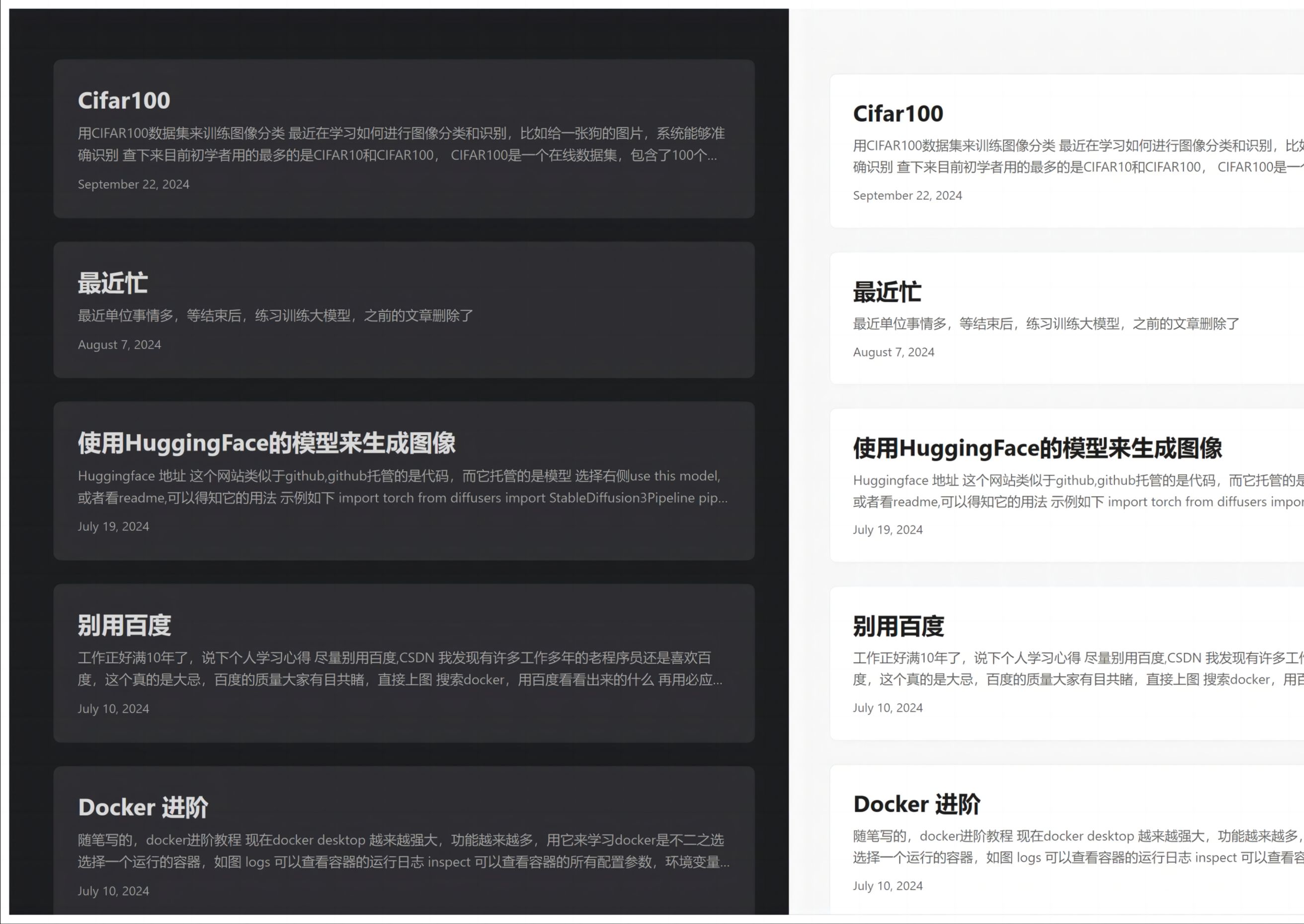Click July 10, 2024 date under 别用百度, dark panel
The width and height of the screenshot is (1304, 924).
click(x=114, y=709)
